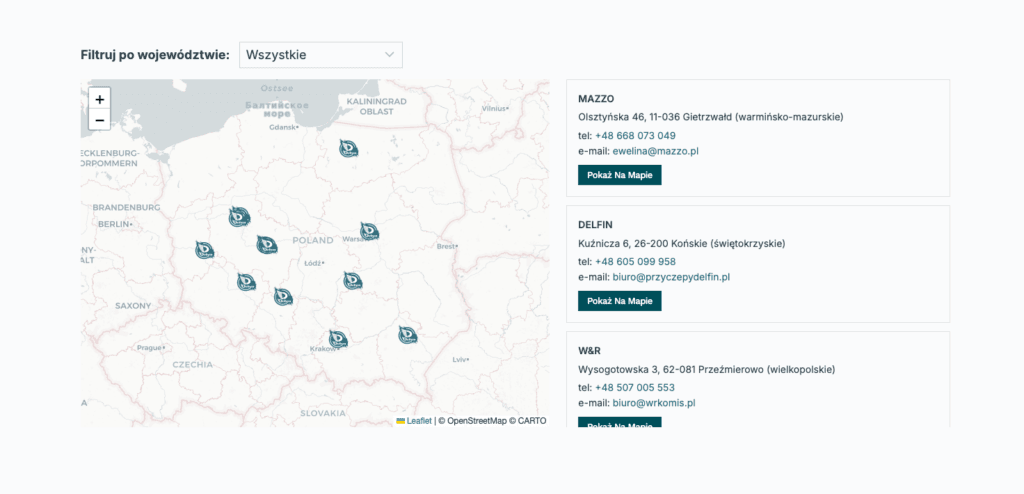Select the dealer marker beside Warsaw
The height and width of the screenshot is (494, 1024).
[369, 232]
